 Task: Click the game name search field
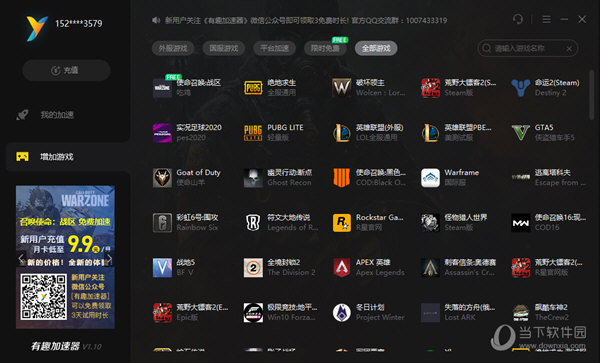(x=528, y=49)
